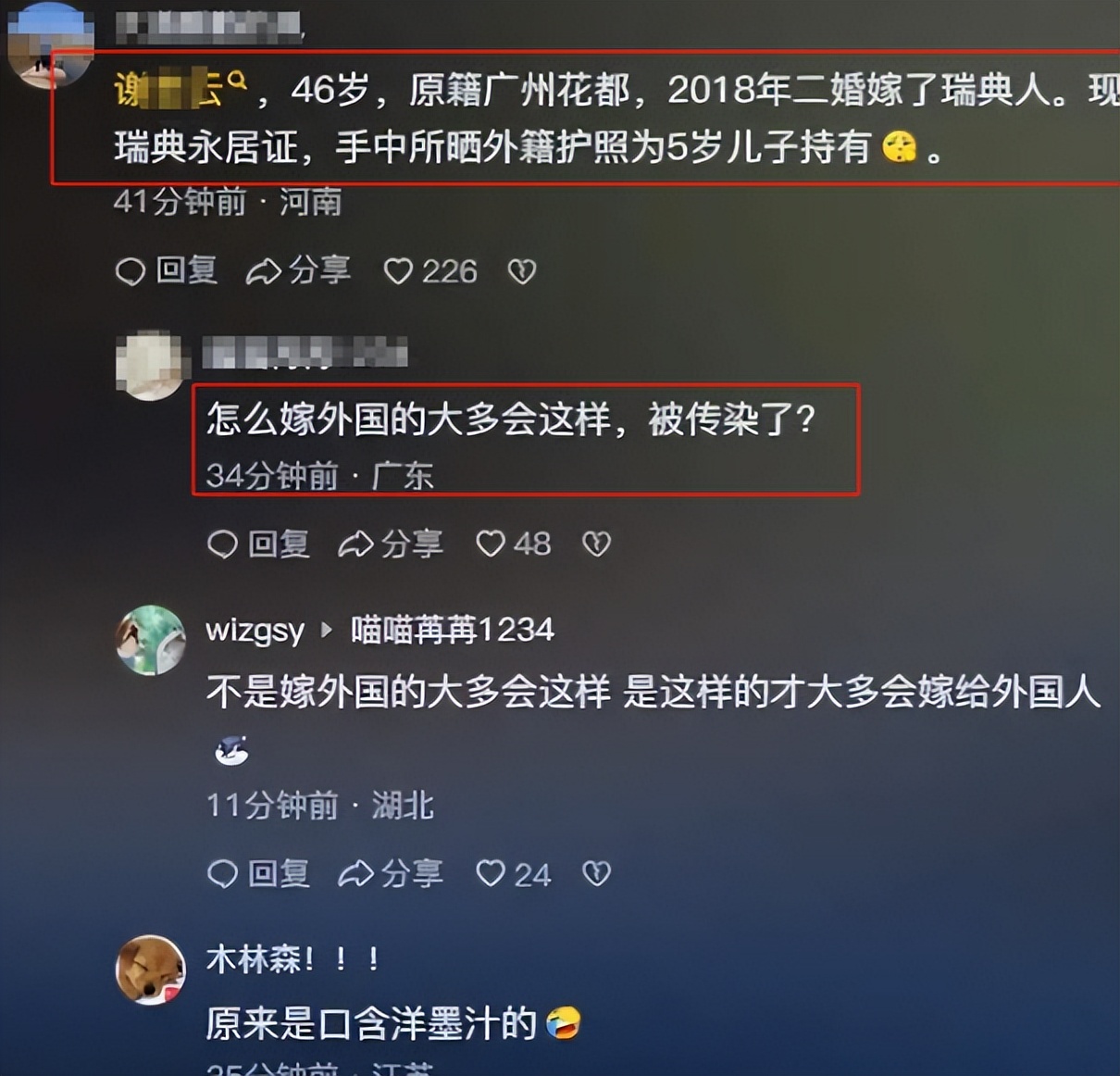Like the top comment with 226 likes
This screenshot has height=1076, width=1120.
(x=430, y=271)
